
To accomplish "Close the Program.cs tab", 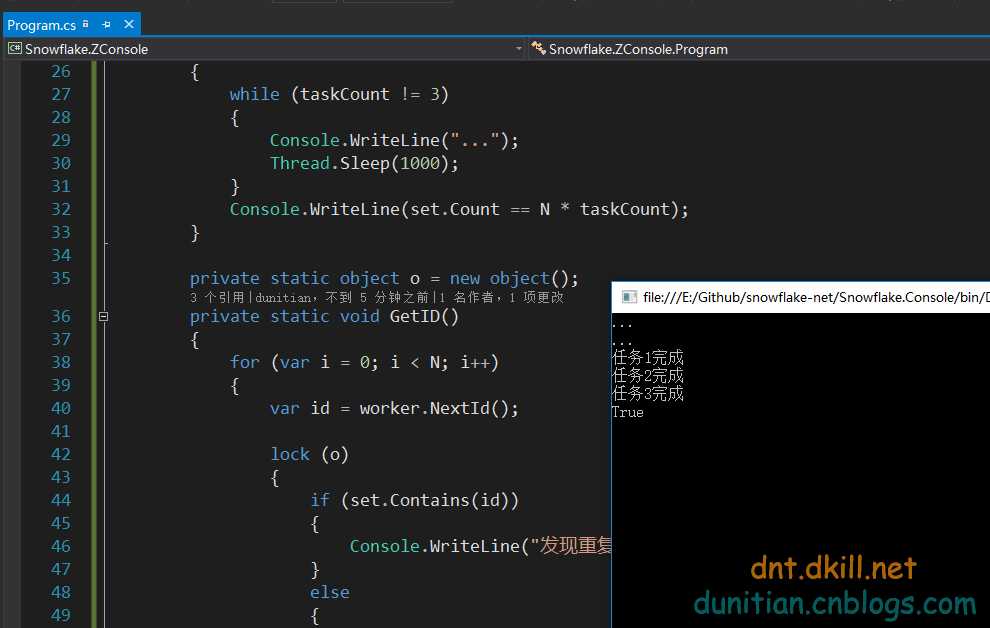I will (x=129, y=24).
